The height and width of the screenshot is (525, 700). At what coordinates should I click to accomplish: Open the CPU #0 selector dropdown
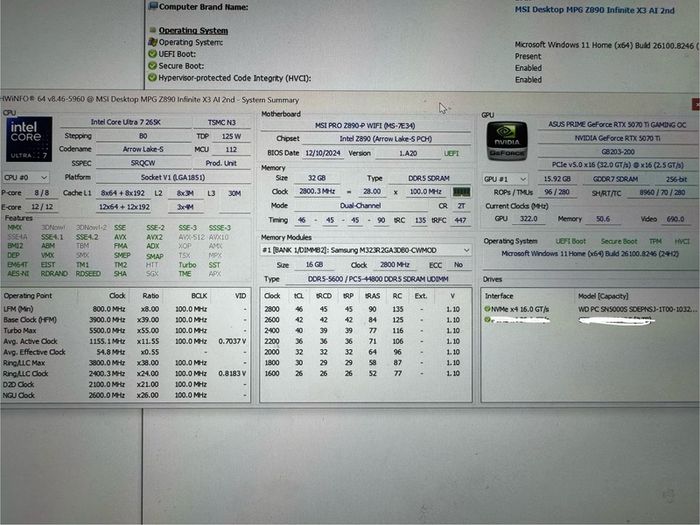coord(25,177)
